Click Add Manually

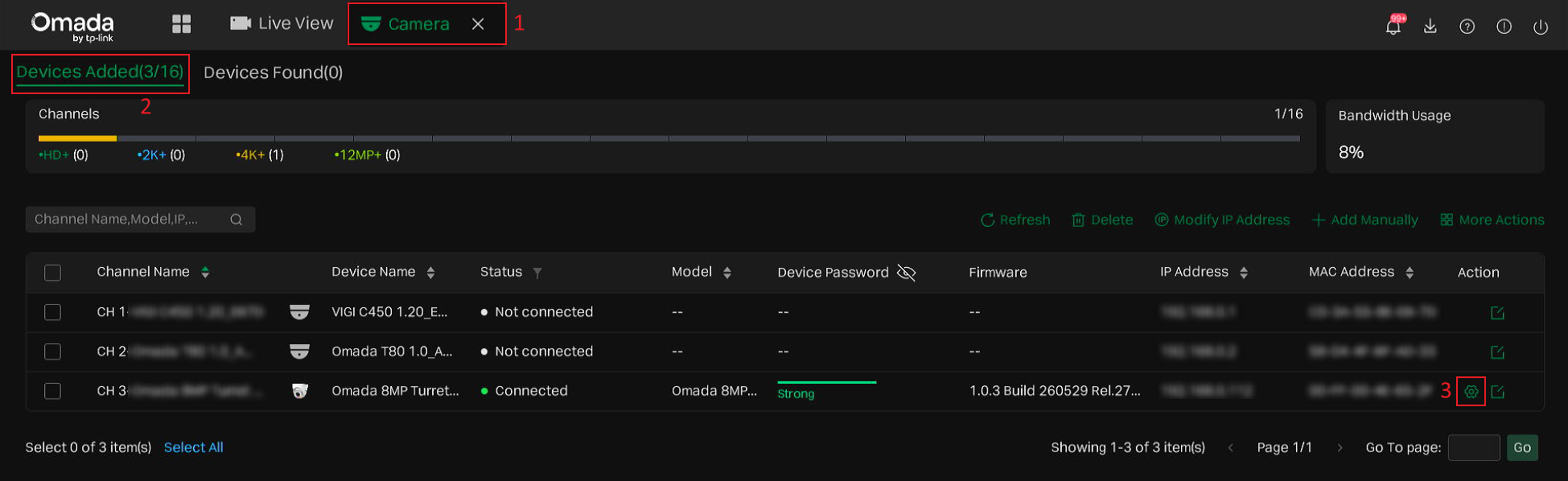point(1365,220)
